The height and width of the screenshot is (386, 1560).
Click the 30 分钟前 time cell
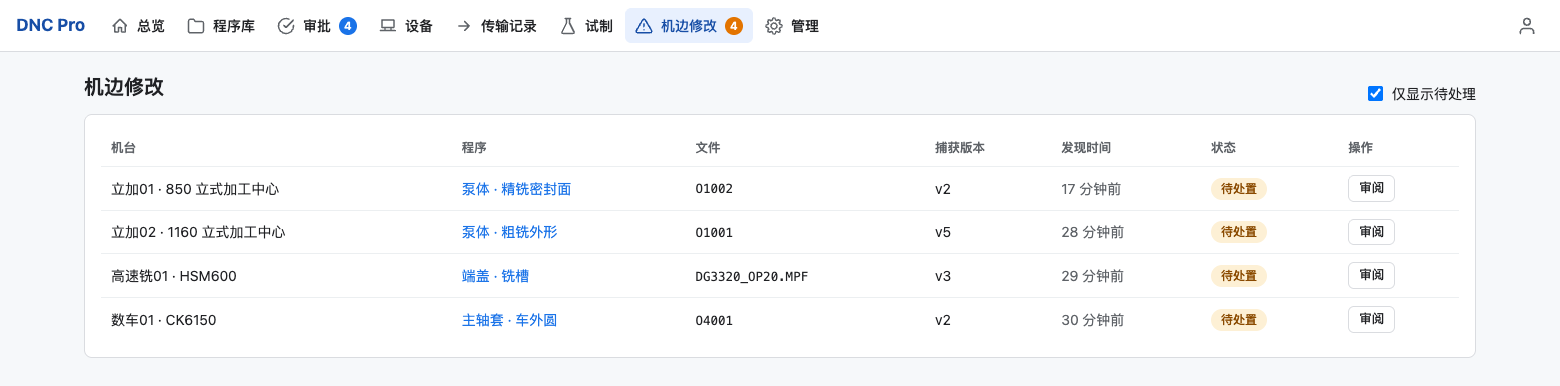[x=1092, y=320]
